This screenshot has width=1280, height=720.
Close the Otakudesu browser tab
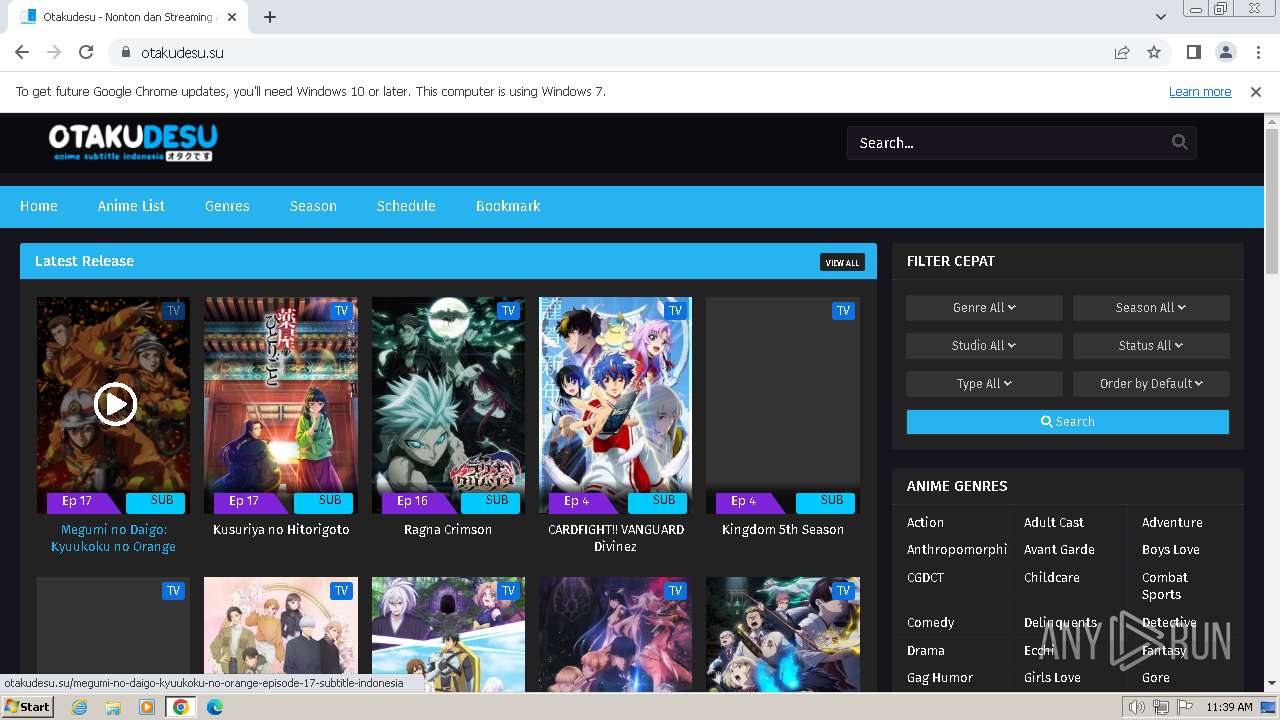(232, 17)
